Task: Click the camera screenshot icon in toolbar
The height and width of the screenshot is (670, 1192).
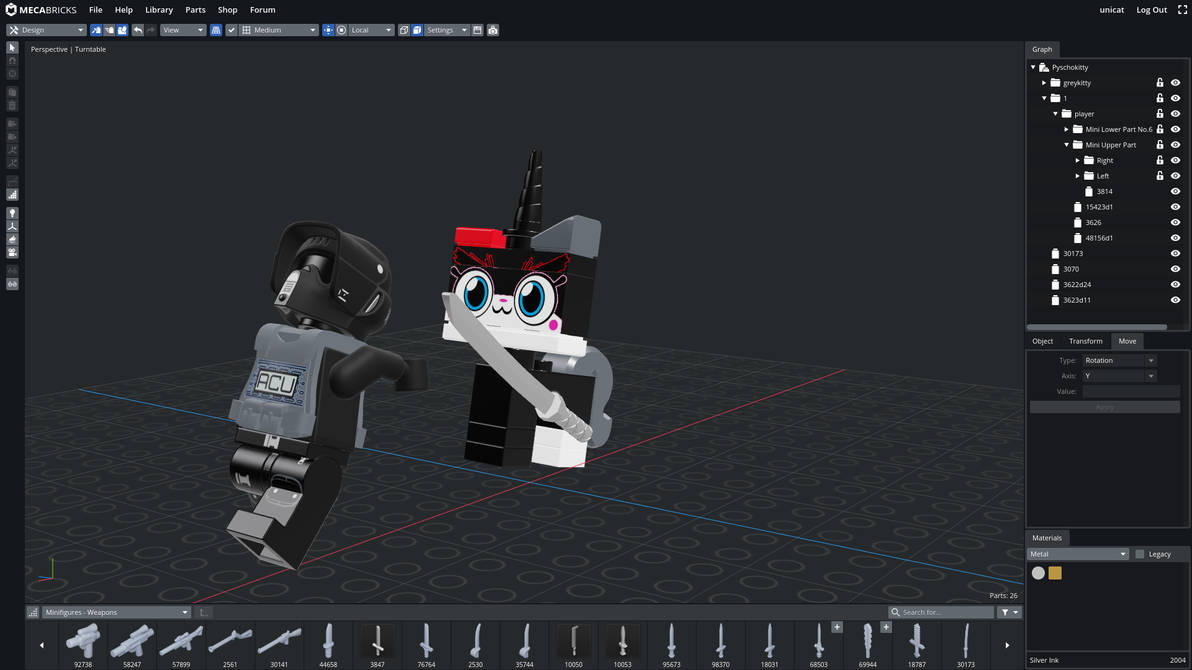Action: pos(493,30)
